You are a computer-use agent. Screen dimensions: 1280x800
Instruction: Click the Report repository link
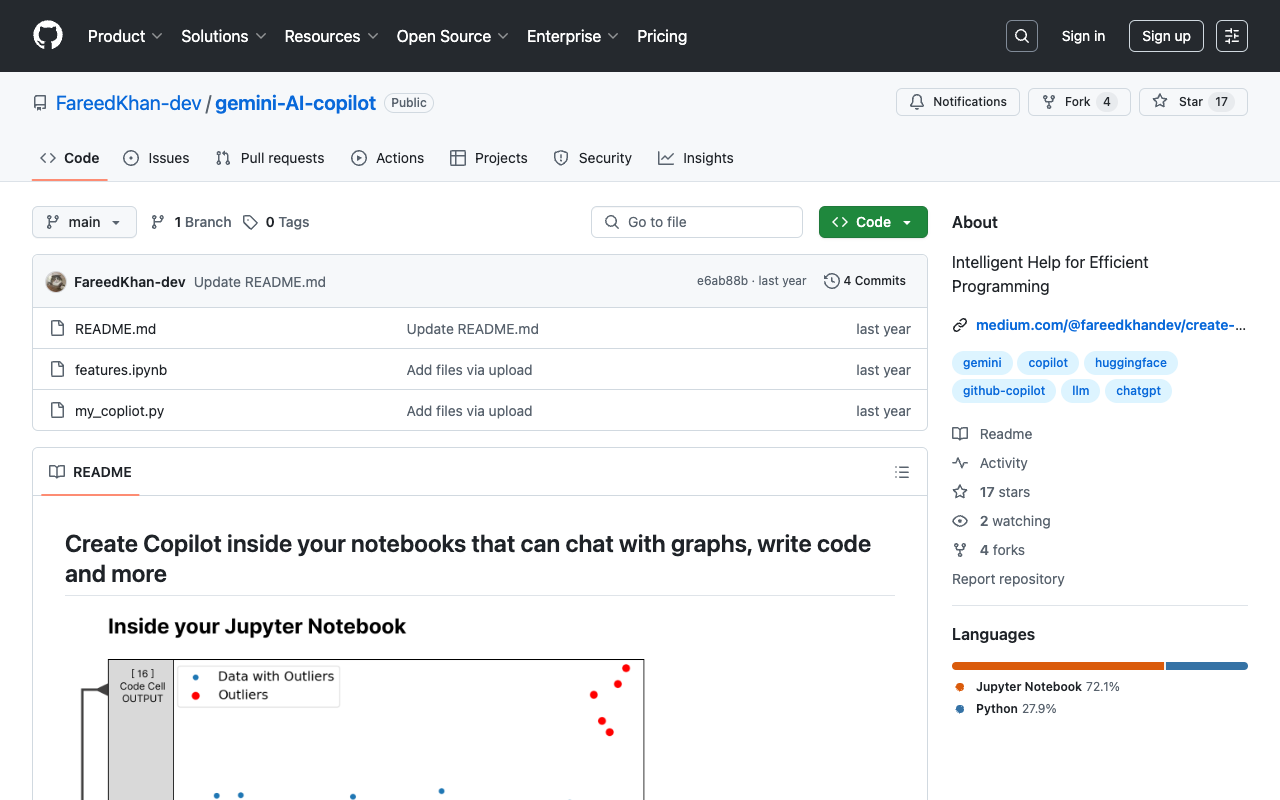point(1008,579)
